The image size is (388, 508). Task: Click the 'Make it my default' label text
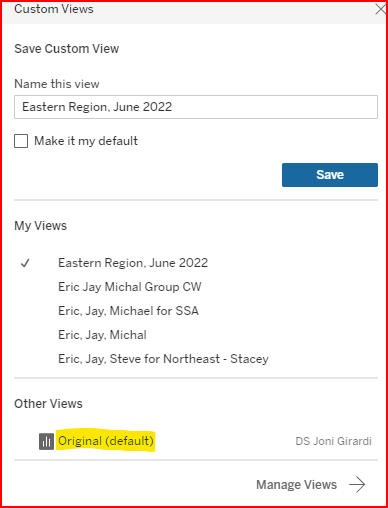click(86, 141)
